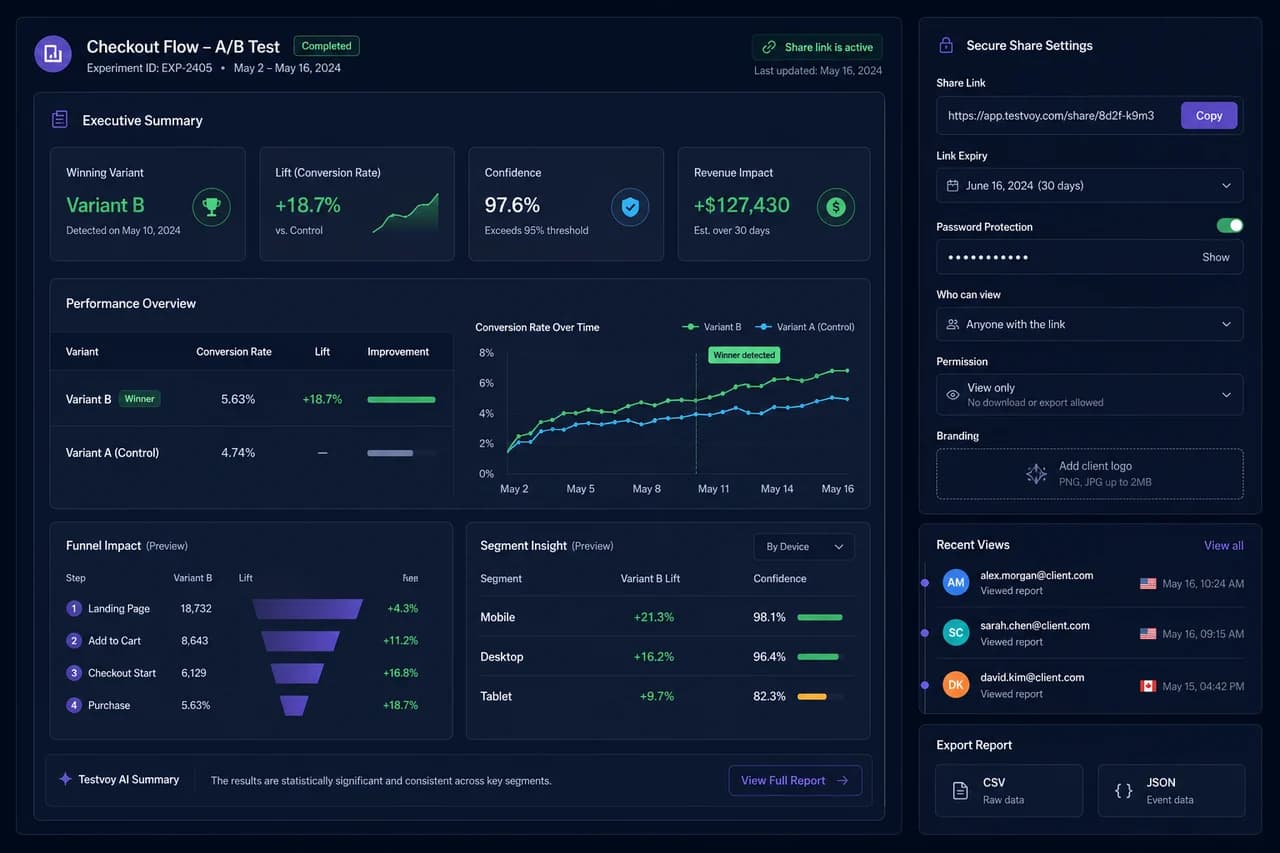This screenshot has width=1280, height=853.
Task: Click sarah.chen@client.com in Recent Views
Action: [x=1035, y=626]
